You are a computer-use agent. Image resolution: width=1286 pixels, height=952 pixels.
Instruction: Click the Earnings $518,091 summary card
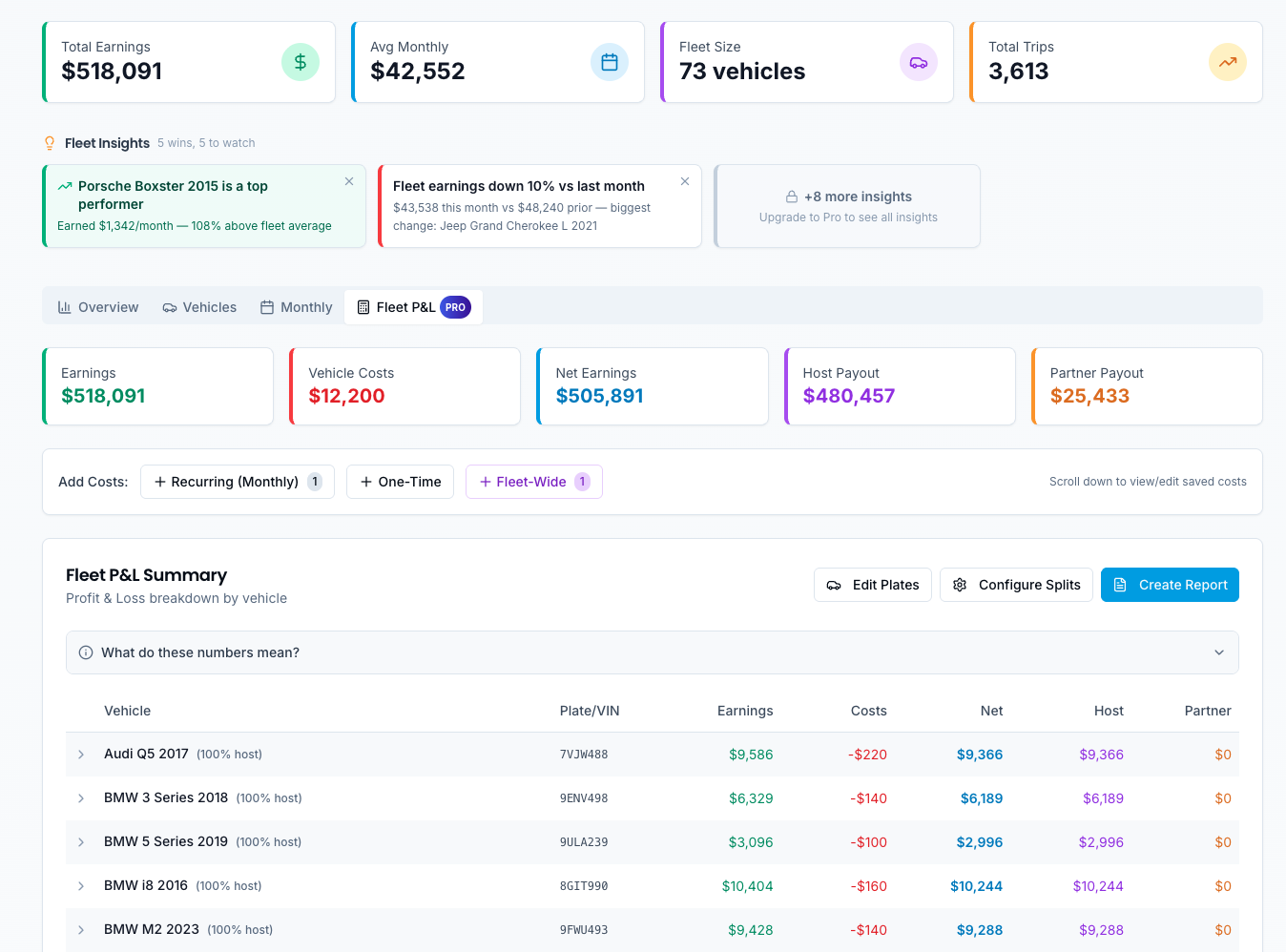point(158,386)
